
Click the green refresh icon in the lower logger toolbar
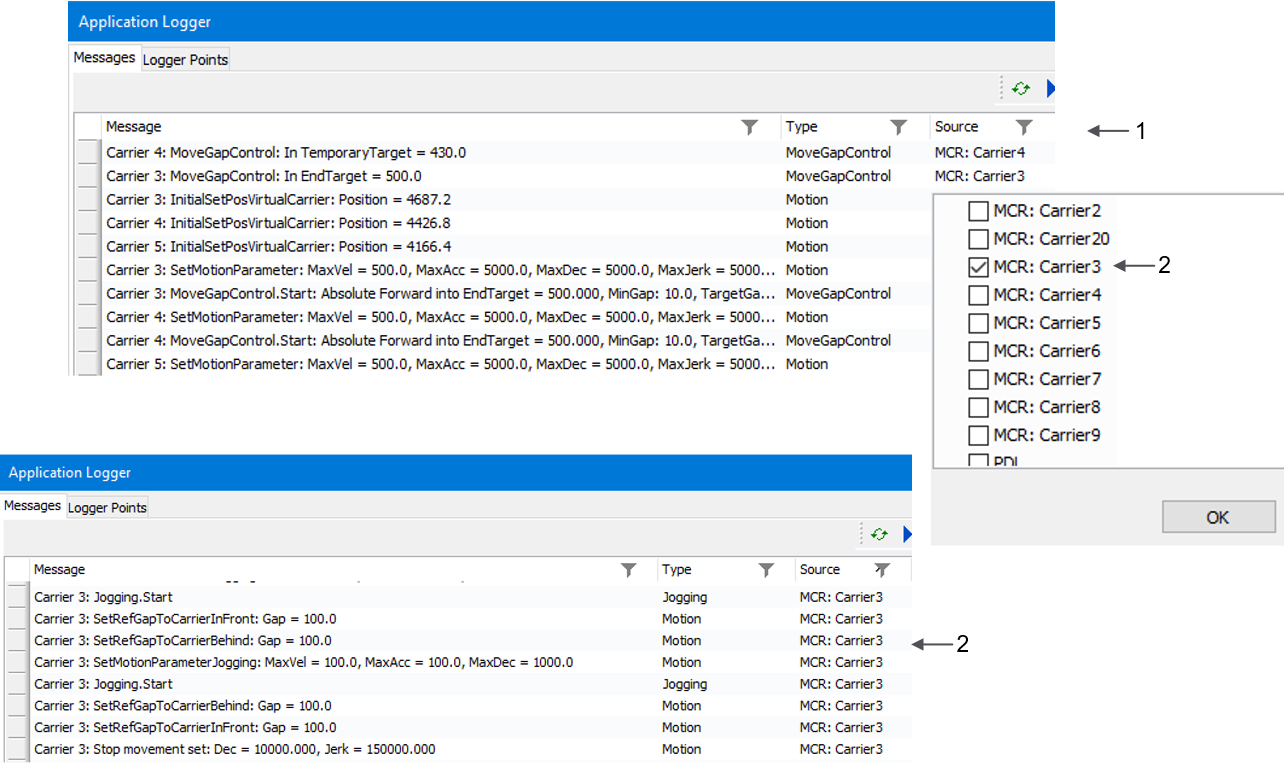(879, 534)
